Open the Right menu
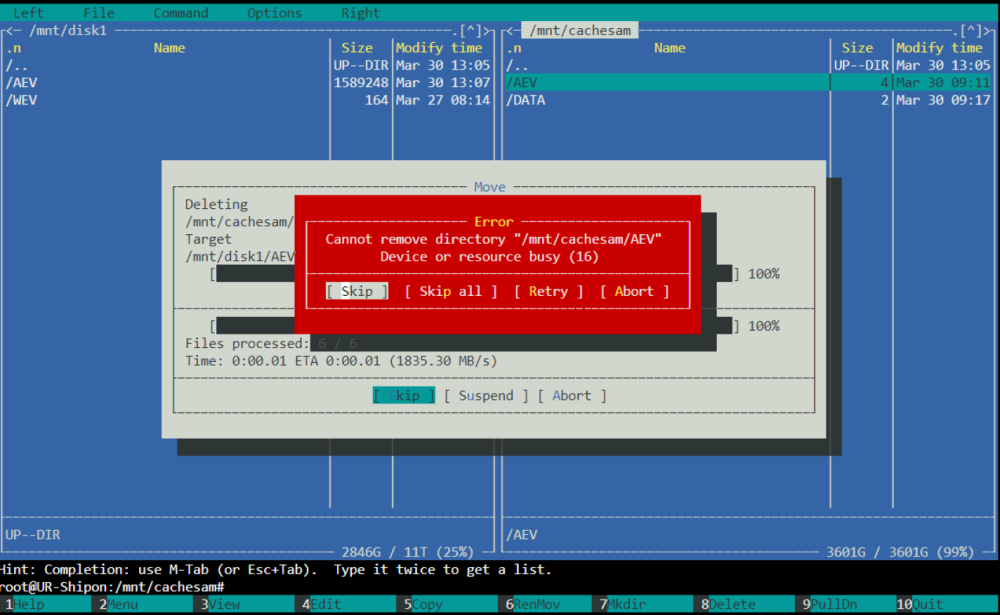The width and height of the screenshot is (1000, 615). [x=360, y=13]
